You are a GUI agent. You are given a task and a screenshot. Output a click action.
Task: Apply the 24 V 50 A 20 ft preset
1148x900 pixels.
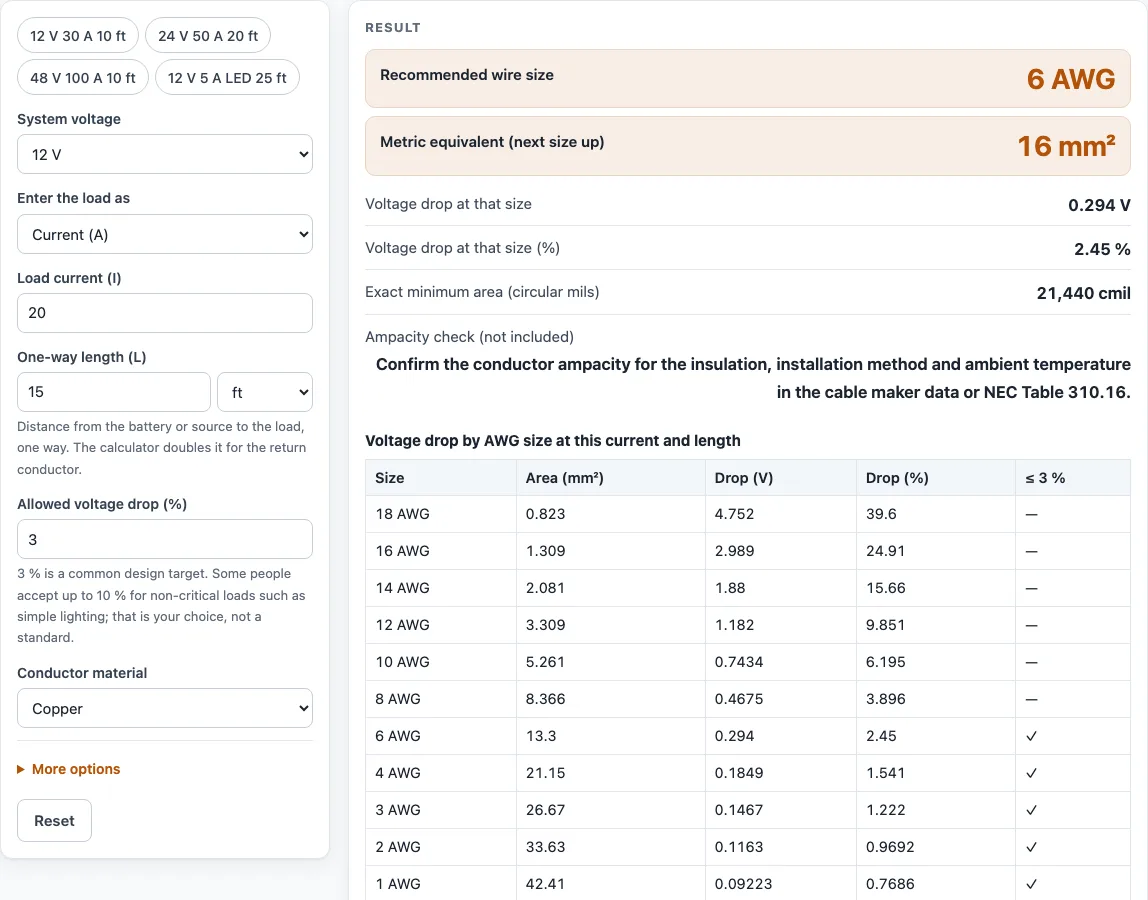[x=208, y=36]
